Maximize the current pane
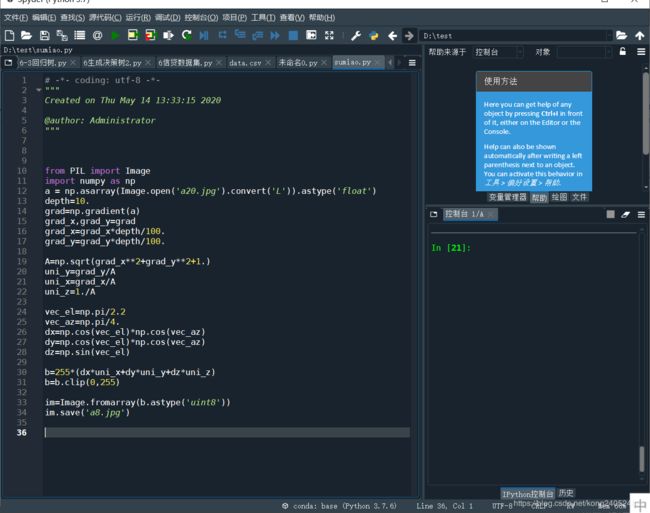 coord(329,35)
